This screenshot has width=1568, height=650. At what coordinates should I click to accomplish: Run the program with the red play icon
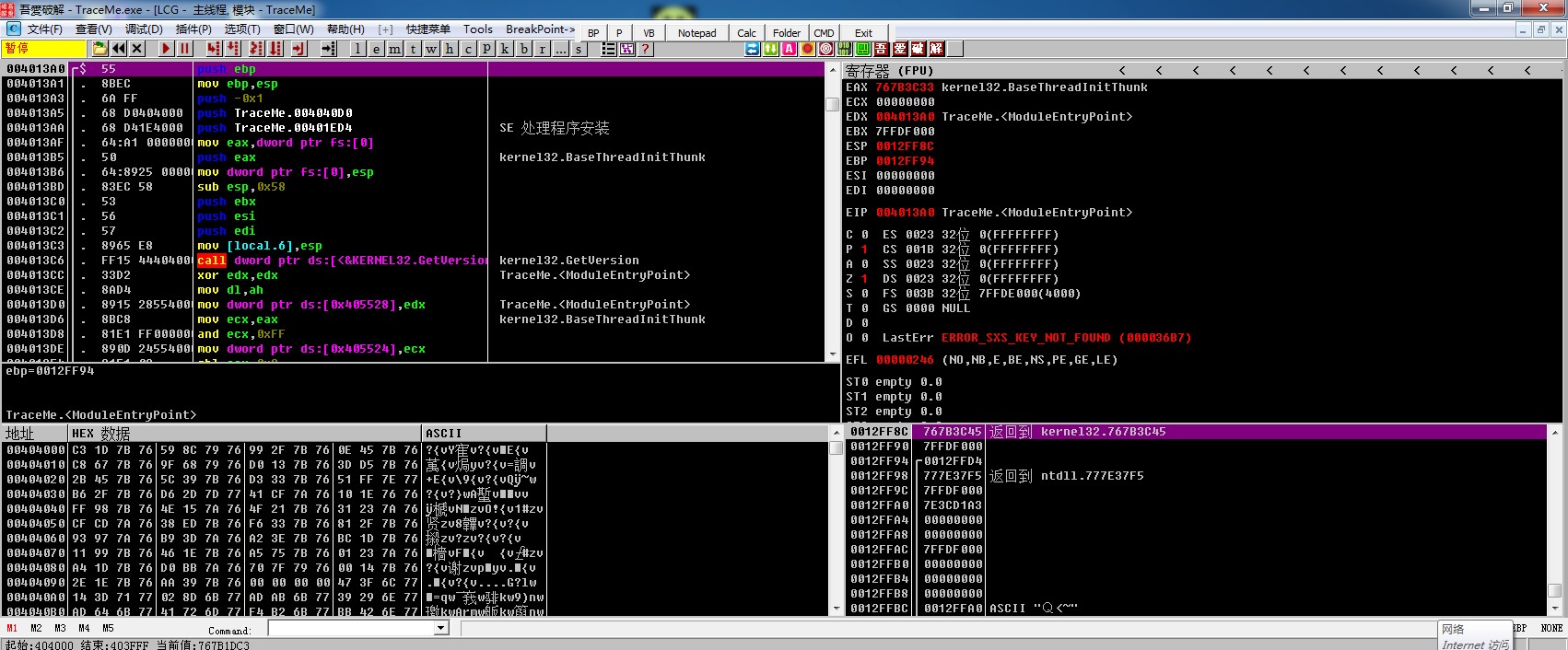coord(167,49)
